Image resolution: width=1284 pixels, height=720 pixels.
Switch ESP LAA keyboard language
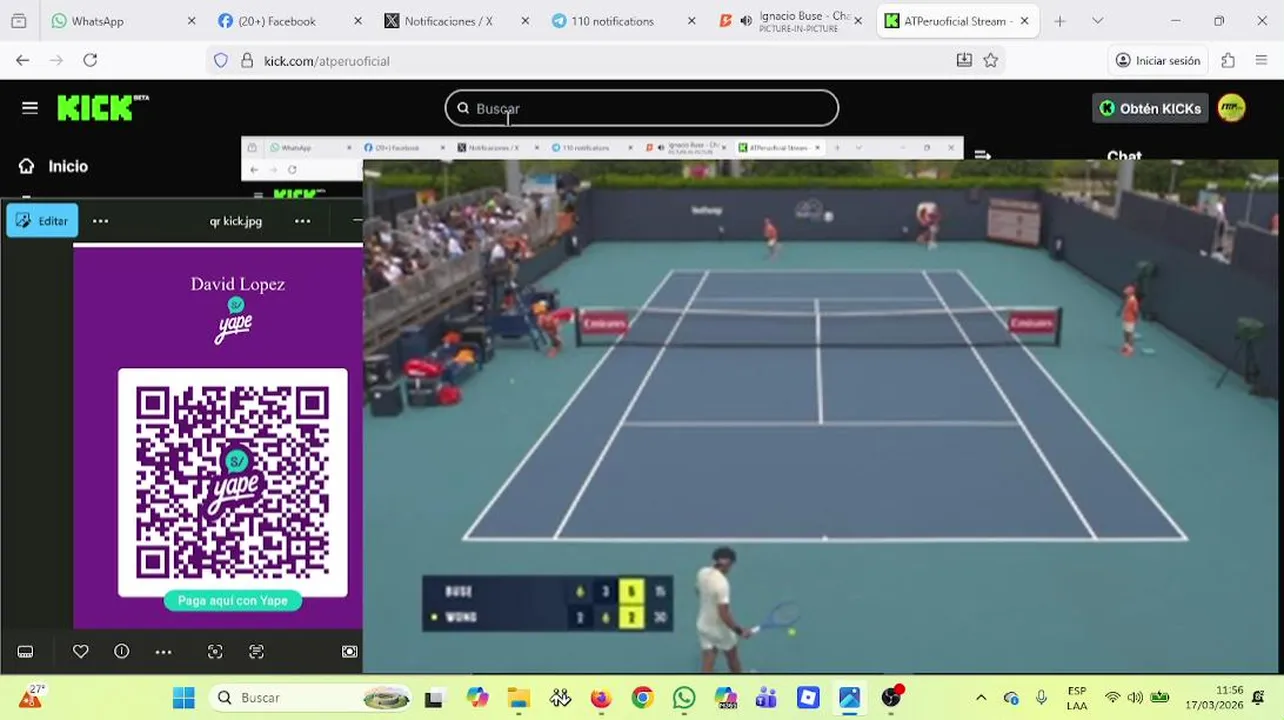1077,698
